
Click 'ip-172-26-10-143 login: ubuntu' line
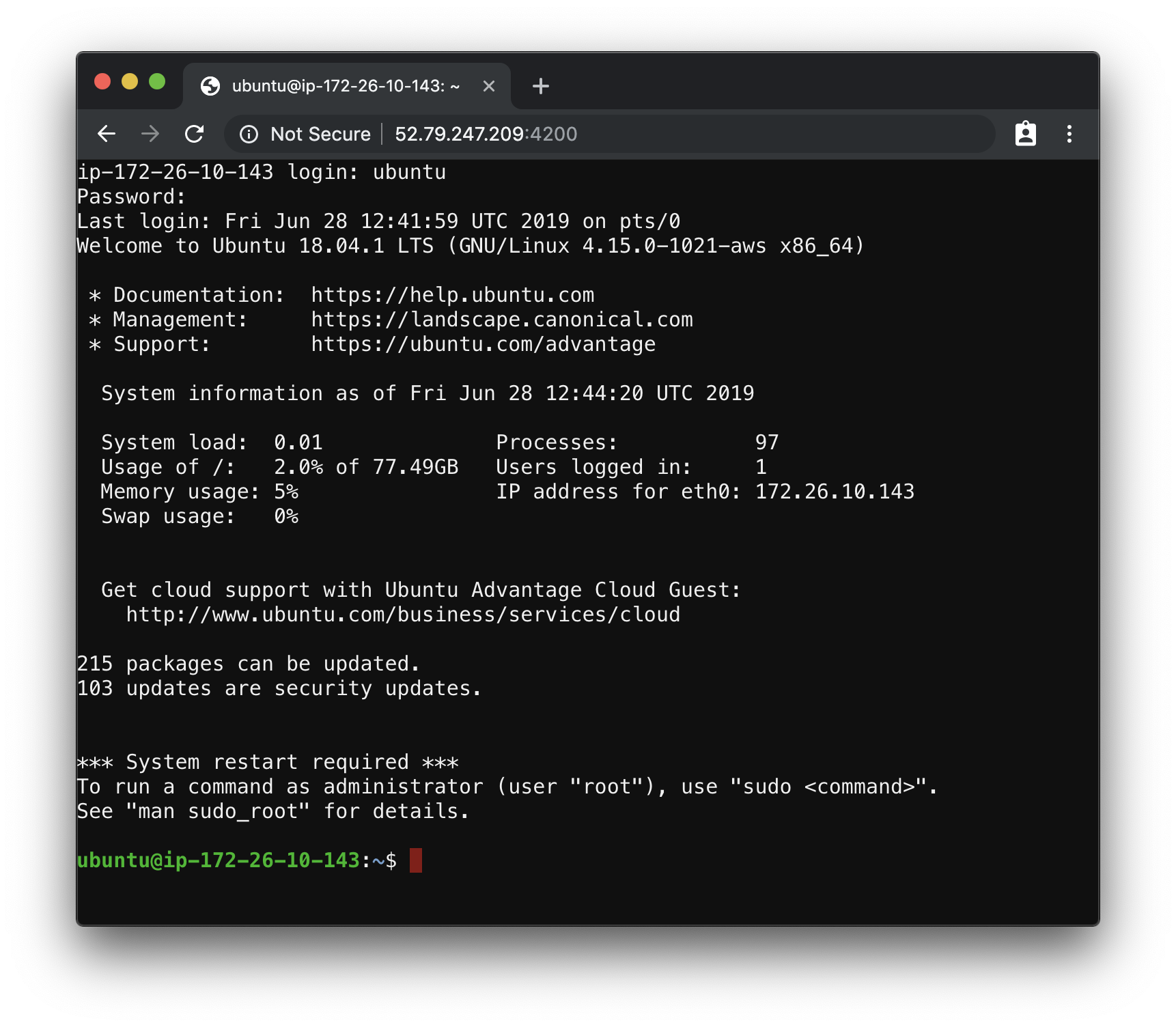tap(262, 172)
